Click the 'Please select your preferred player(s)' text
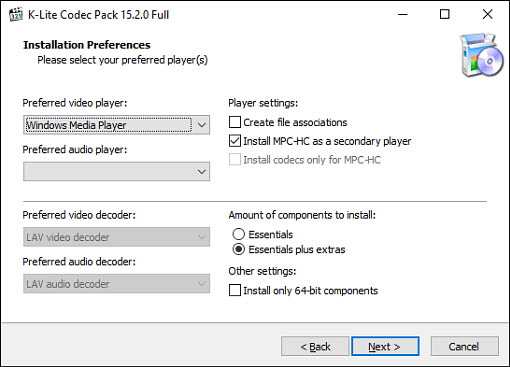The width and height of the screenshot is (510, 367). click(122, 60)
